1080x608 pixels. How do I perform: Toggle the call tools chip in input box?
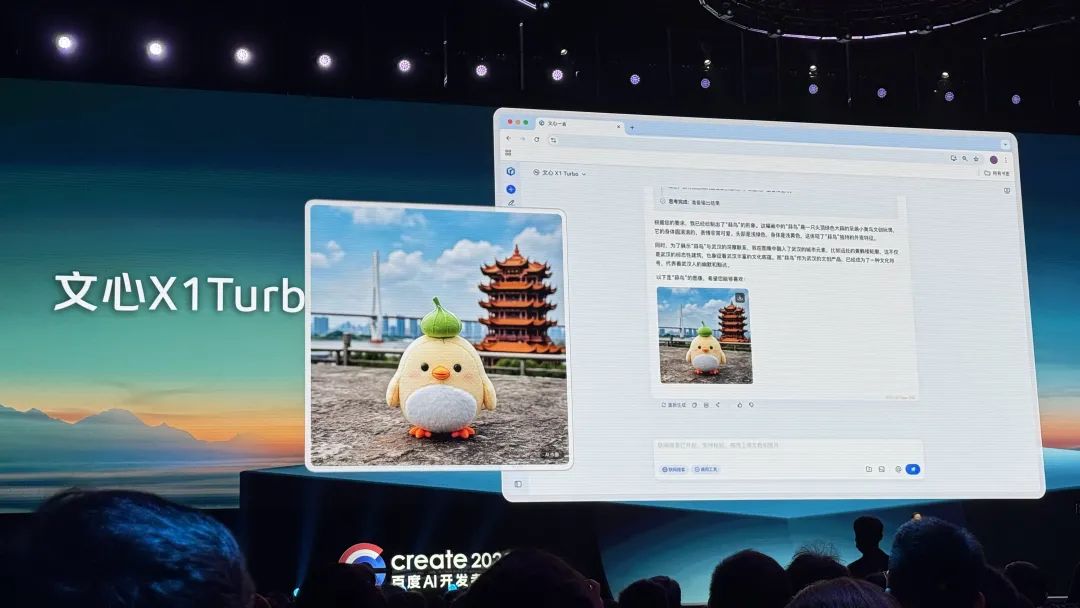pyautogui.click(x=706, y=469)
